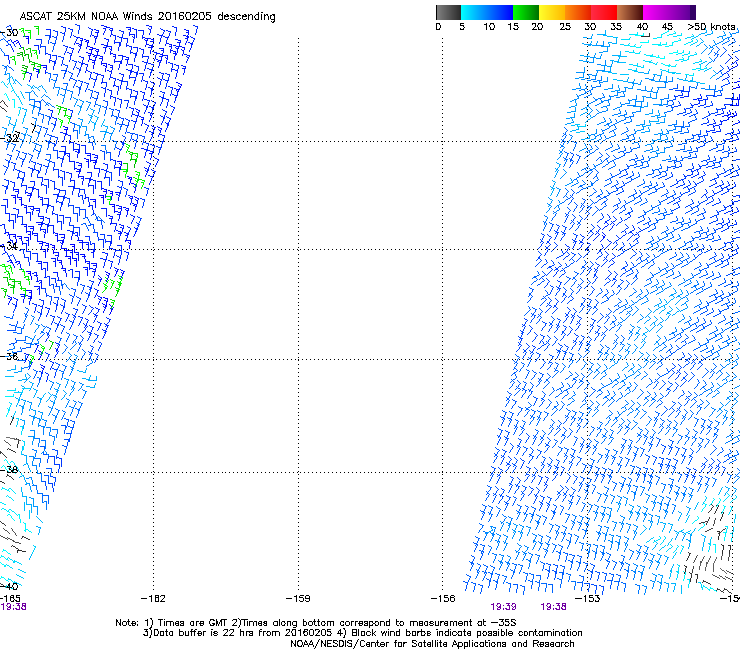
Task: Select the brown 35-40 knots color swatch
Action: 630,12
